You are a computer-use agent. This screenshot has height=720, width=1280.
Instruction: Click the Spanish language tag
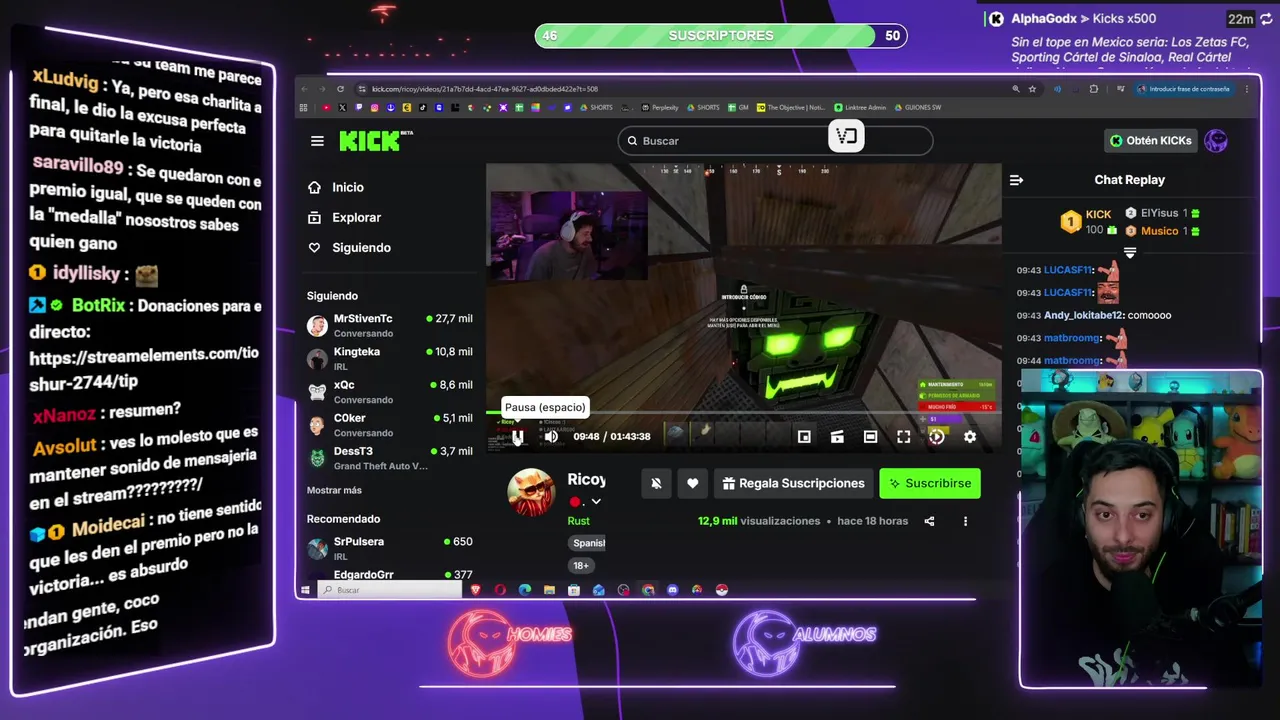pos(589,543)
